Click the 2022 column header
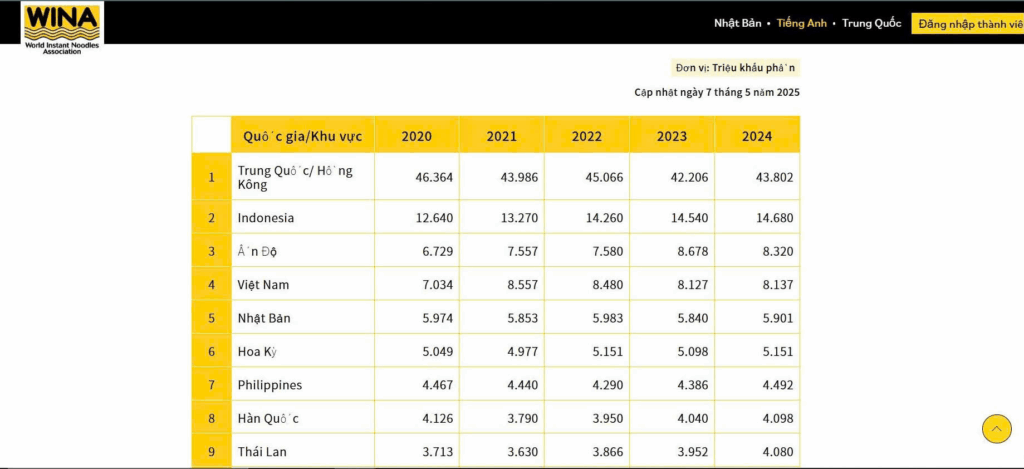Screen dimensions: 1024x469 coord(587,136)
